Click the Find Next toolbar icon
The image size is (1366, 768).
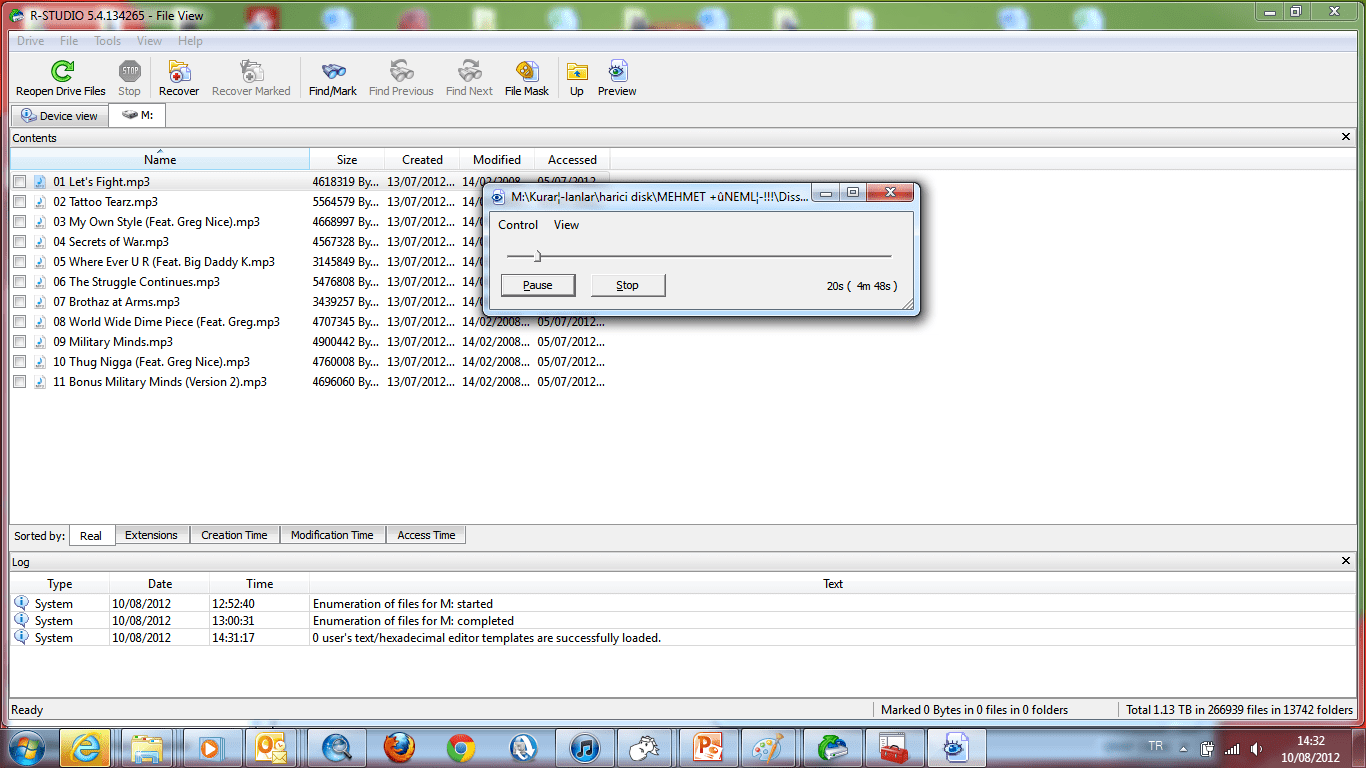point(468,75)
